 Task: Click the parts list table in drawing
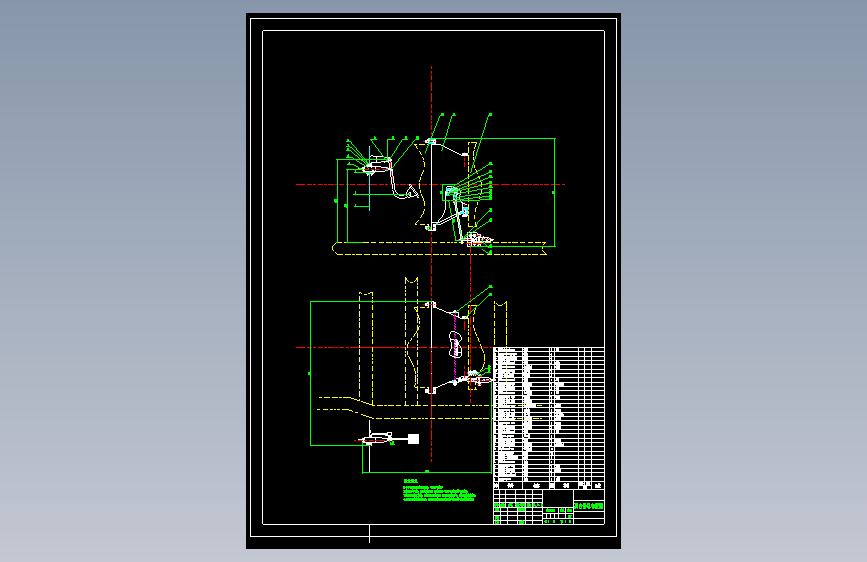pyautogui.click(x=549, y=418)
